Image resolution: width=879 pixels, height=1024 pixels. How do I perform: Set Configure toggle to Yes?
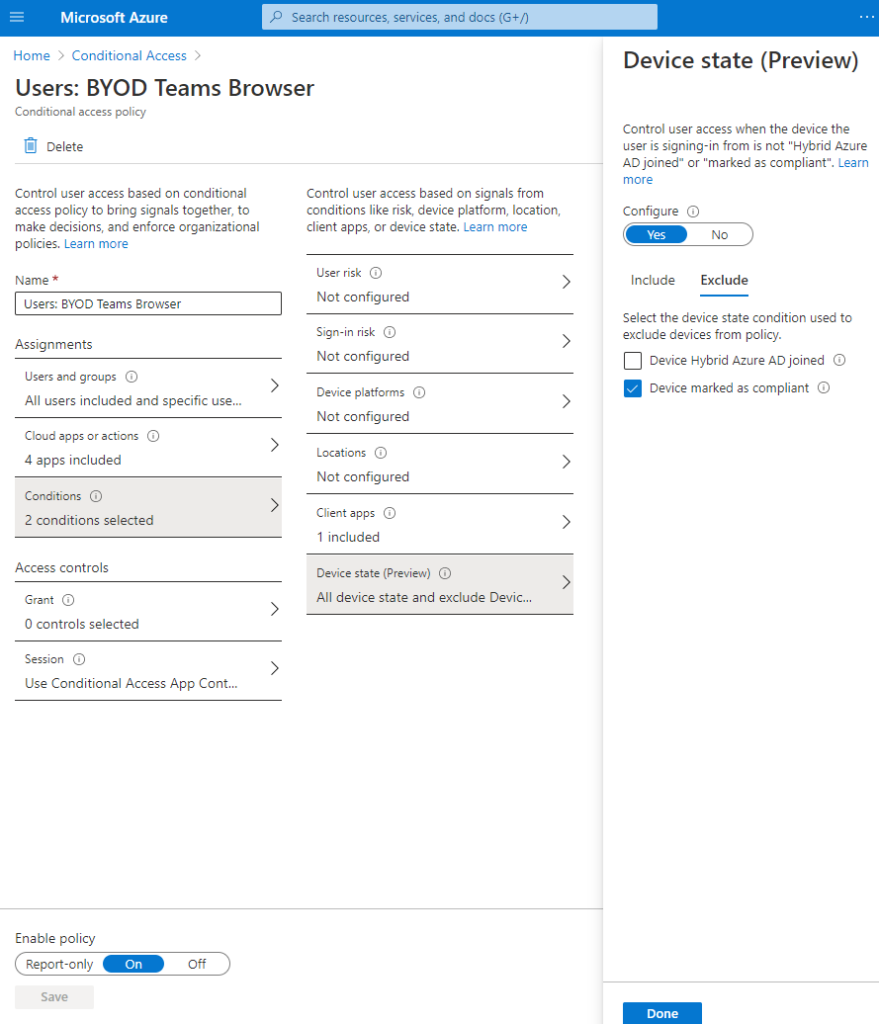tap(656, 234)
